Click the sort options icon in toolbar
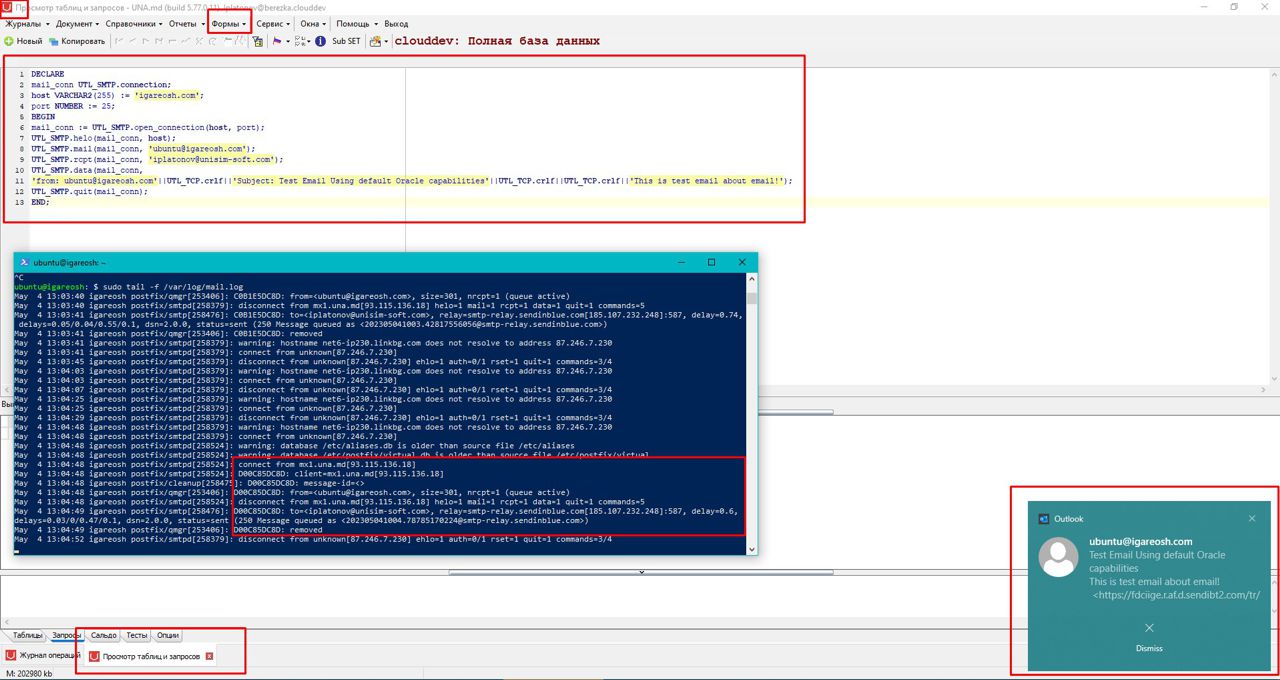The height and width of the screenshot is (680, 1280). click(302, 41)
